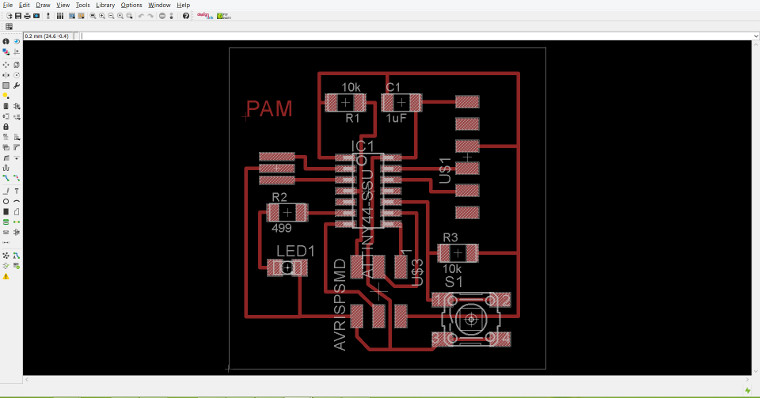Click the Zoom in magnifier icon
Viewport: 760px width, 398px height.
(102, 16)
